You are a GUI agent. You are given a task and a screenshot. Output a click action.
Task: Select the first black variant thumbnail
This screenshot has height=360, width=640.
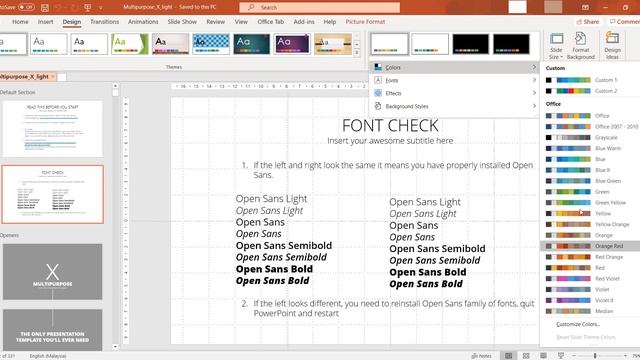point(470,44)
